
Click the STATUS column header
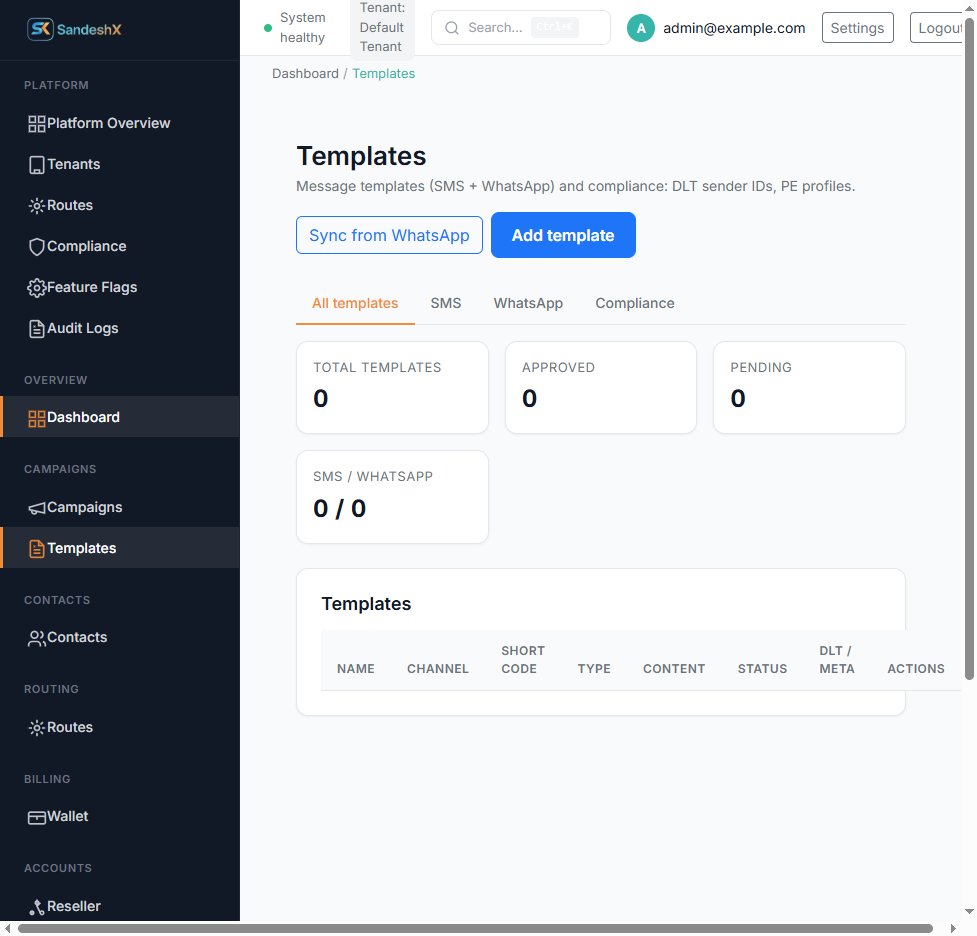762,669
